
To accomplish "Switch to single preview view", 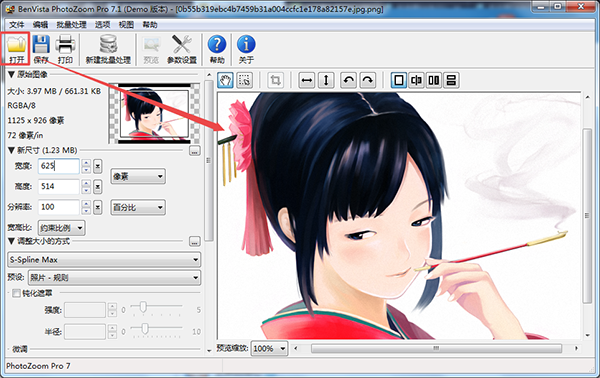I will 399,80.
